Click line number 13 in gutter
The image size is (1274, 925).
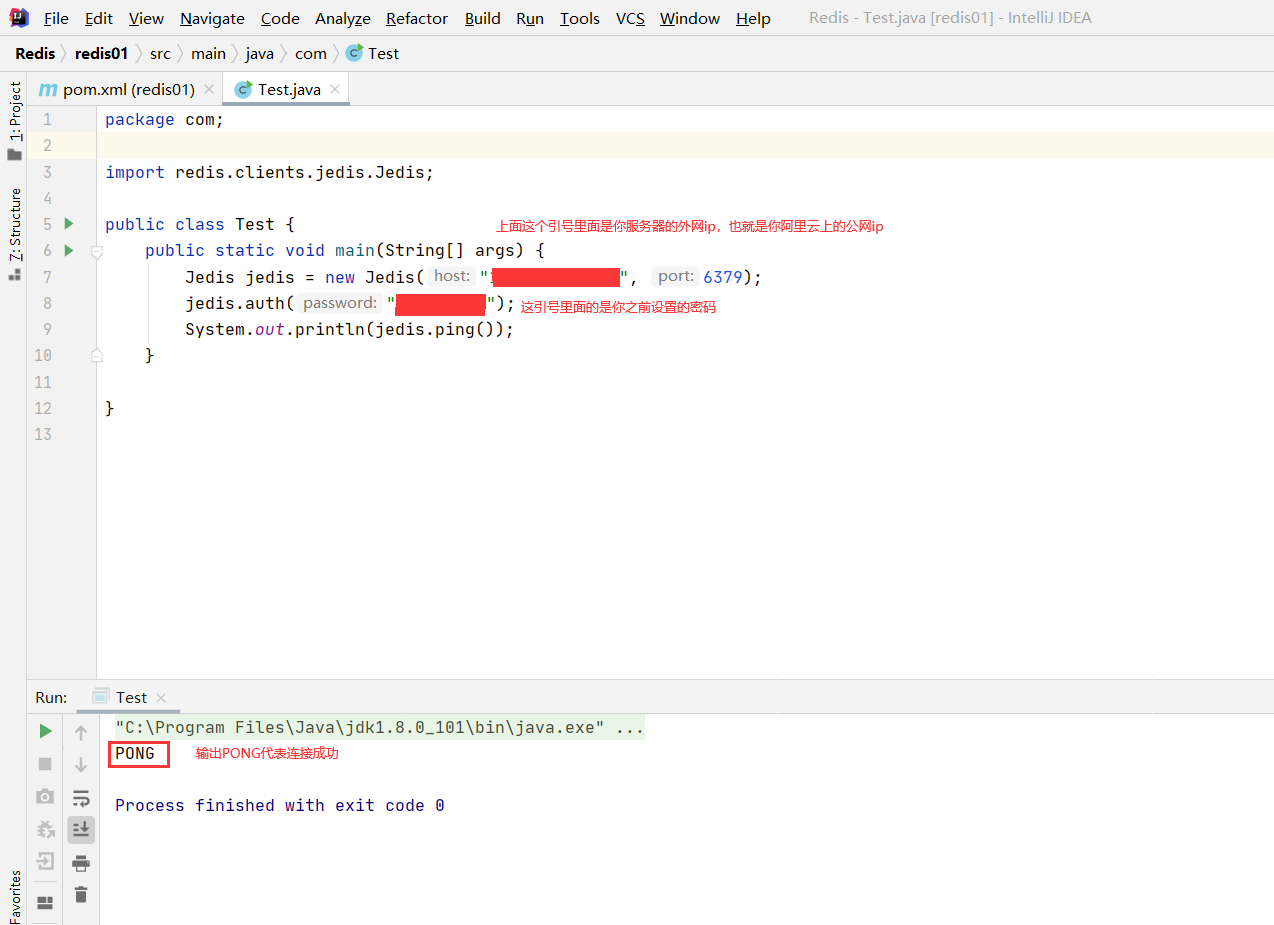(42, 434)
